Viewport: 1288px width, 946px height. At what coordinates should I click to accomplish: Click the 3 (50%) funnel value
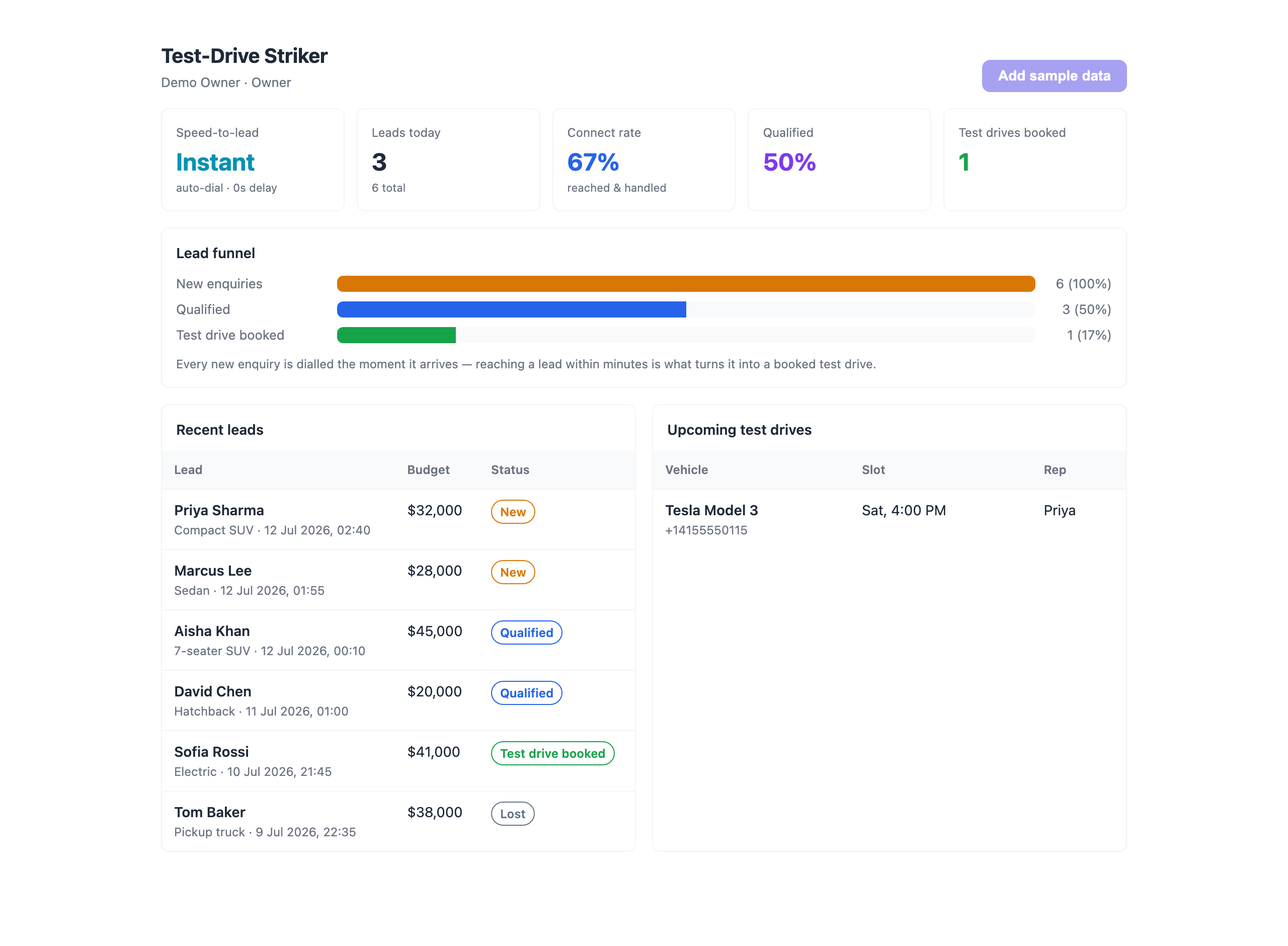point(1087,309)
